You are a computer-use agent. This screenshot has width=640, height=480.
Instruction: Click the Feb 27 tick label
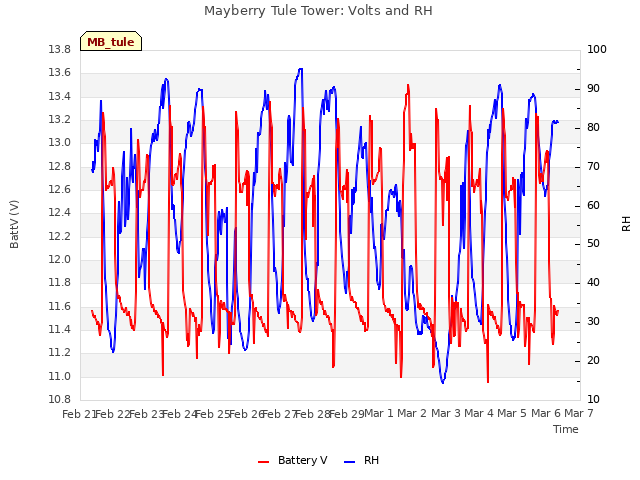[x=278, y=414]
